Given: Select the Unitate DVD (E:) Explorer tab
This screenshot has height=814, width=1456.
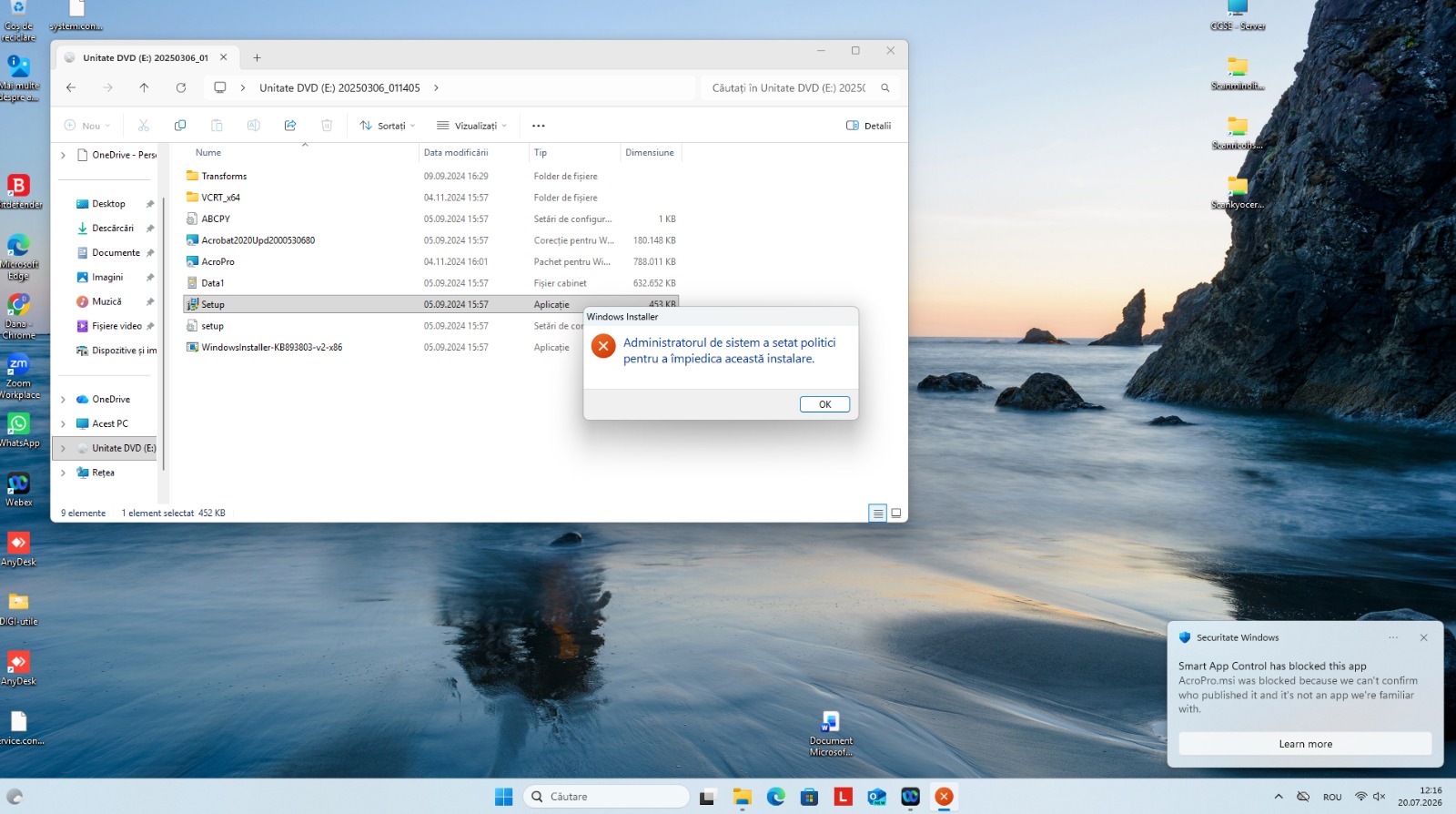Looking at the screenshot, I should tap(146, 57).
